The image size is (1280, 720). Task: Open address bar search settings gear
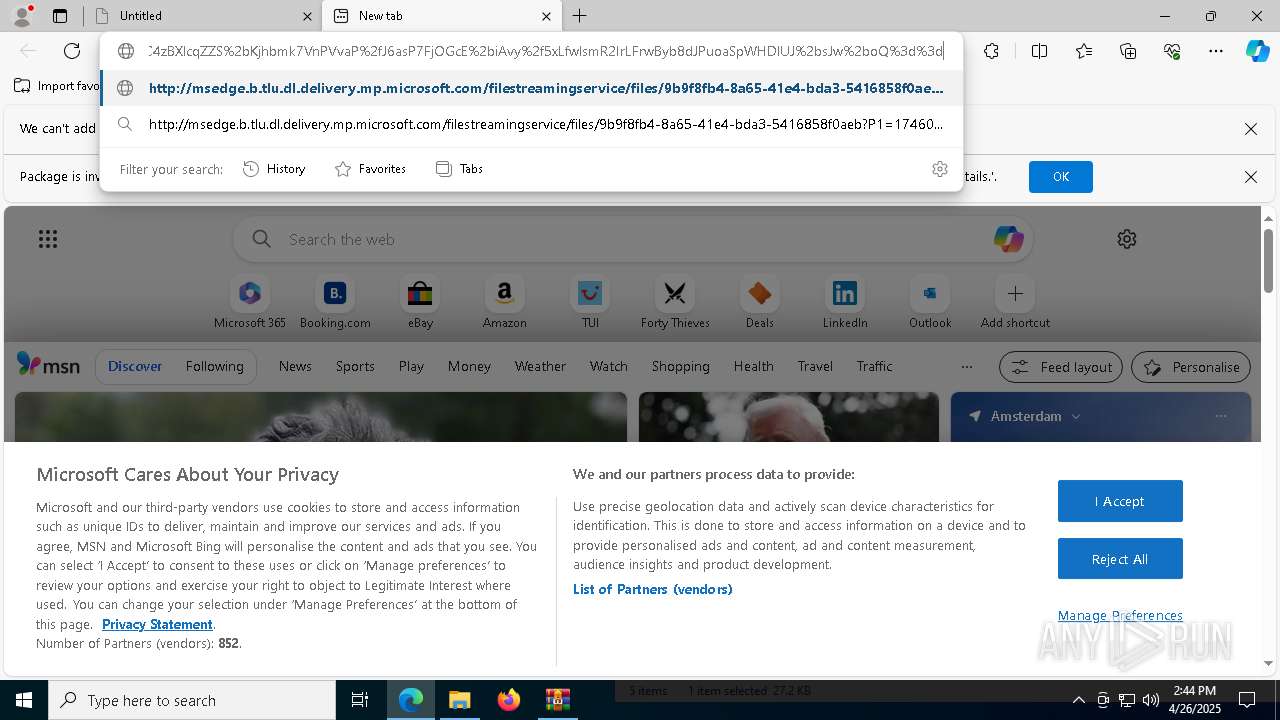(x=939, y=169)
